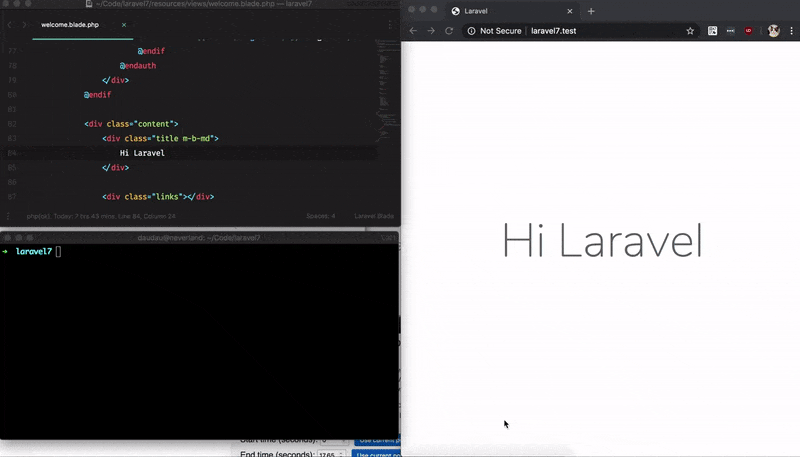Click the terminal prompt laravel7
Screen dimensions: 800x457
(34, 251)
